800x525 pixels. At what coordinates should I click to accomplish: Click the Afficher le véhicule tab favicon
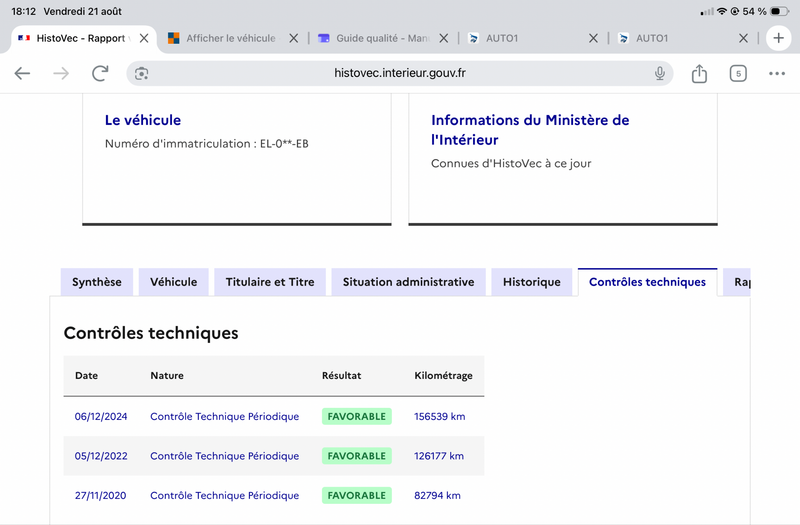174,38
